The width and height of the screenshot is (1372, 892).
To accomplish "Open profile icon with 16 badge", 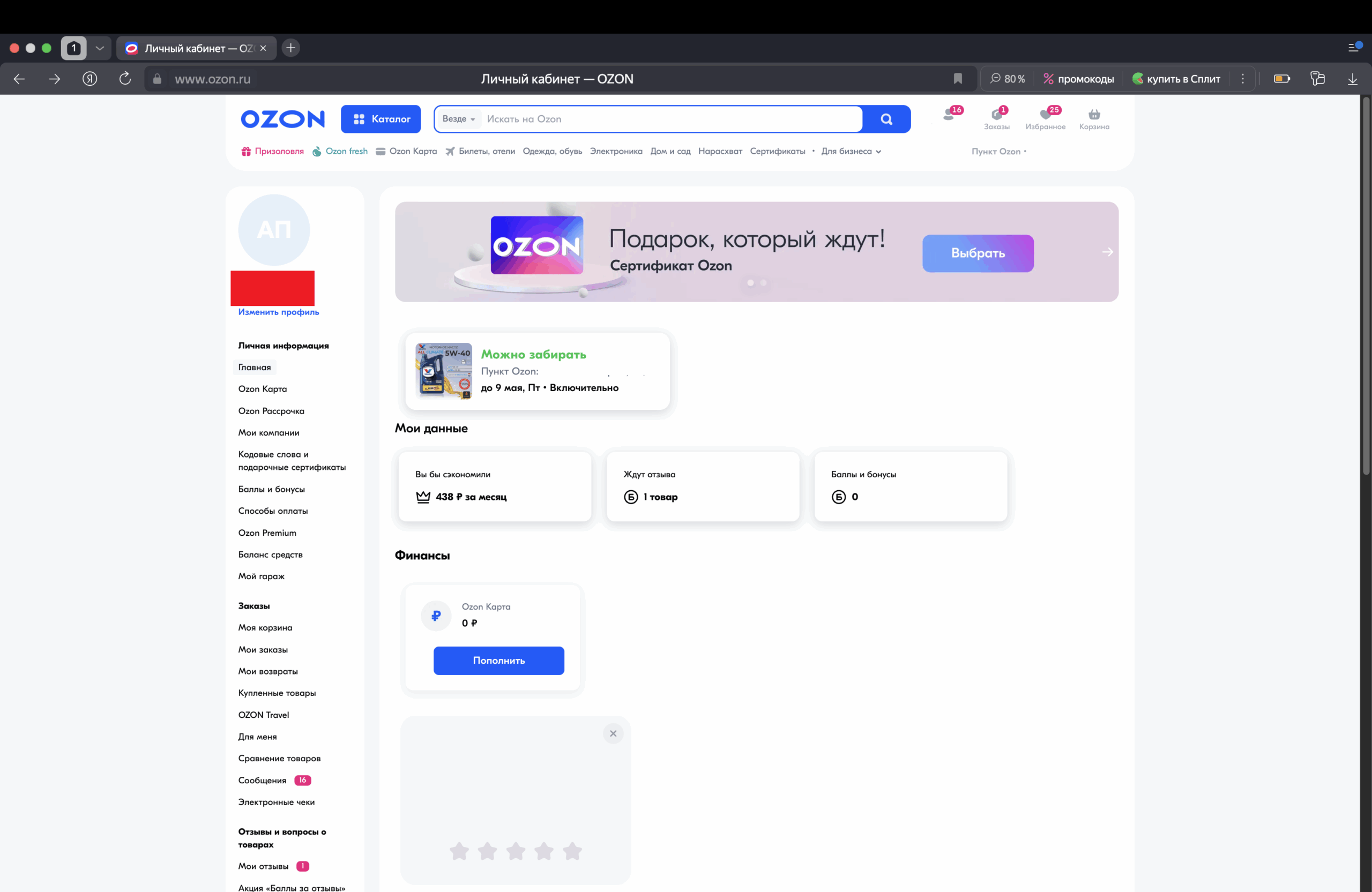I will [951, 115].
